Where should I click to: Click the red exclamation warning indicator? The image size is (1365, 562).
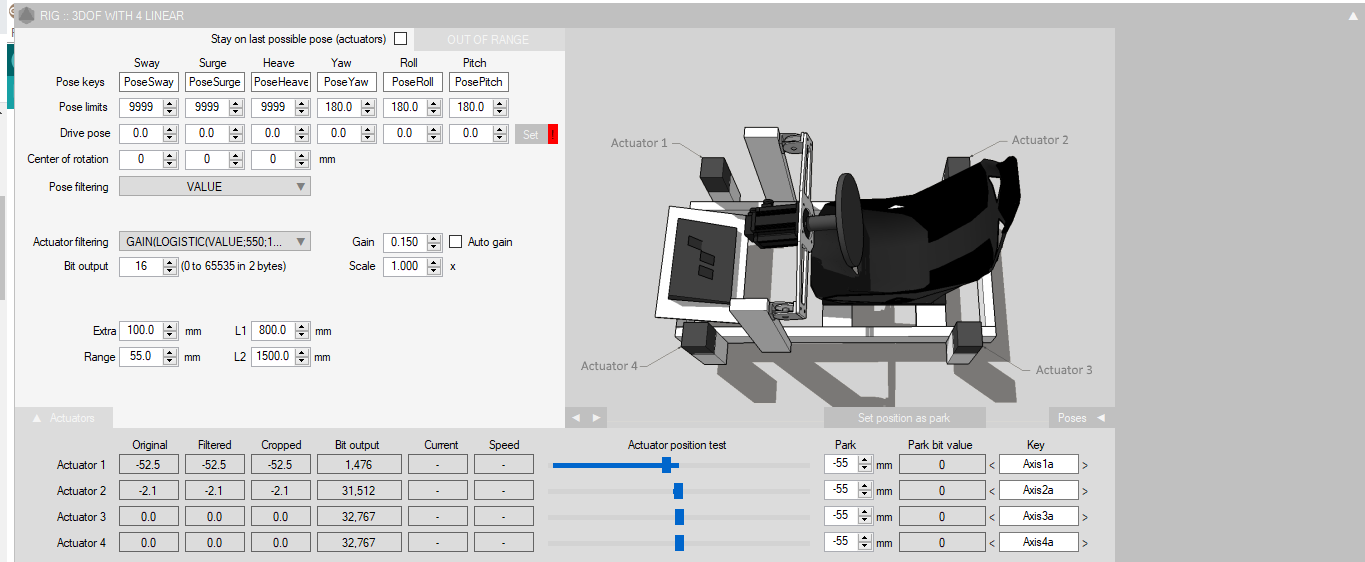pos(552,135)
